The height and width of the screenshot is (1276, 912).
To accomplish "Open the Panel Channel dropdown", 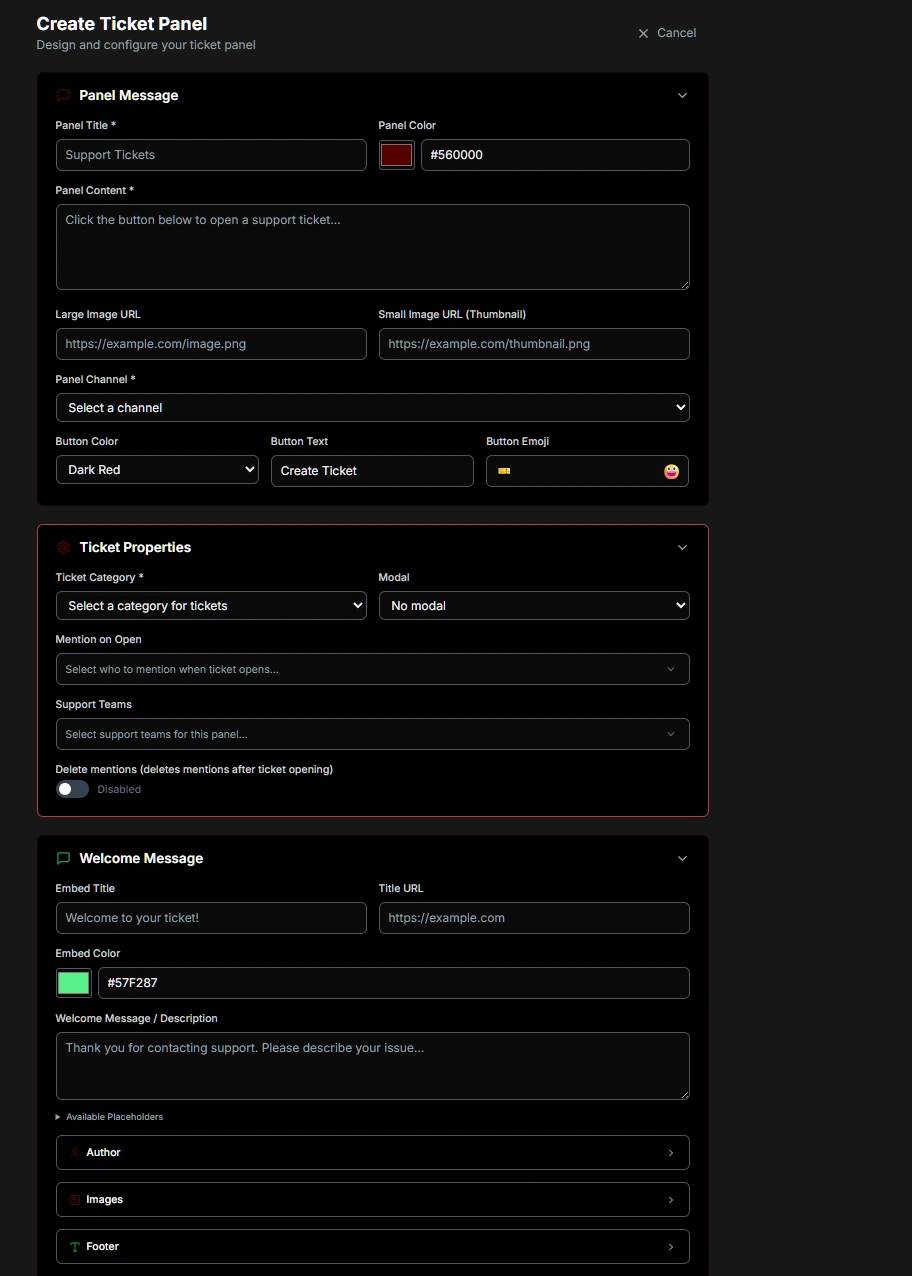I will 372,407.
